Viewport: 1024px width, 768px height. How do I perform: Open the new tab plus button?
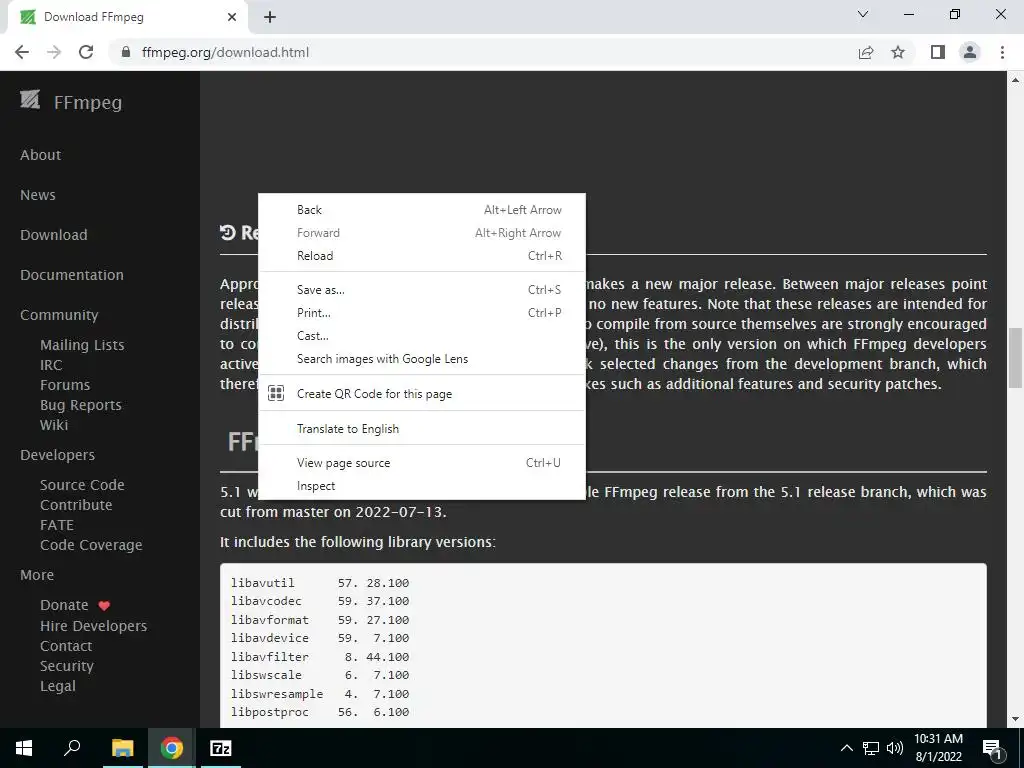(x=270, y=17)
